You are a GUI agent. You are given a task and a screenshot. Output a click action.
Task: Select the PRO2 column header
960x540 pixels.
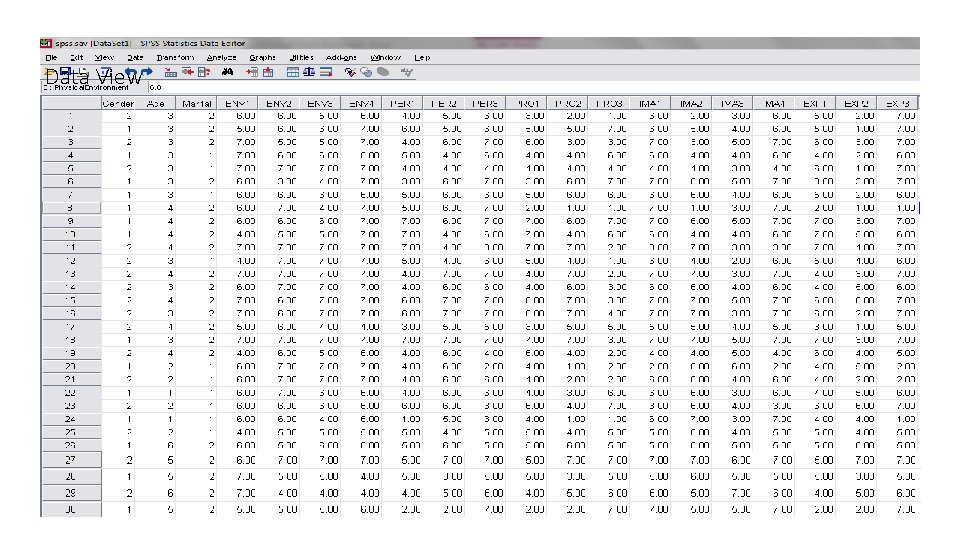pyautogui.click(x=568, y=104)
